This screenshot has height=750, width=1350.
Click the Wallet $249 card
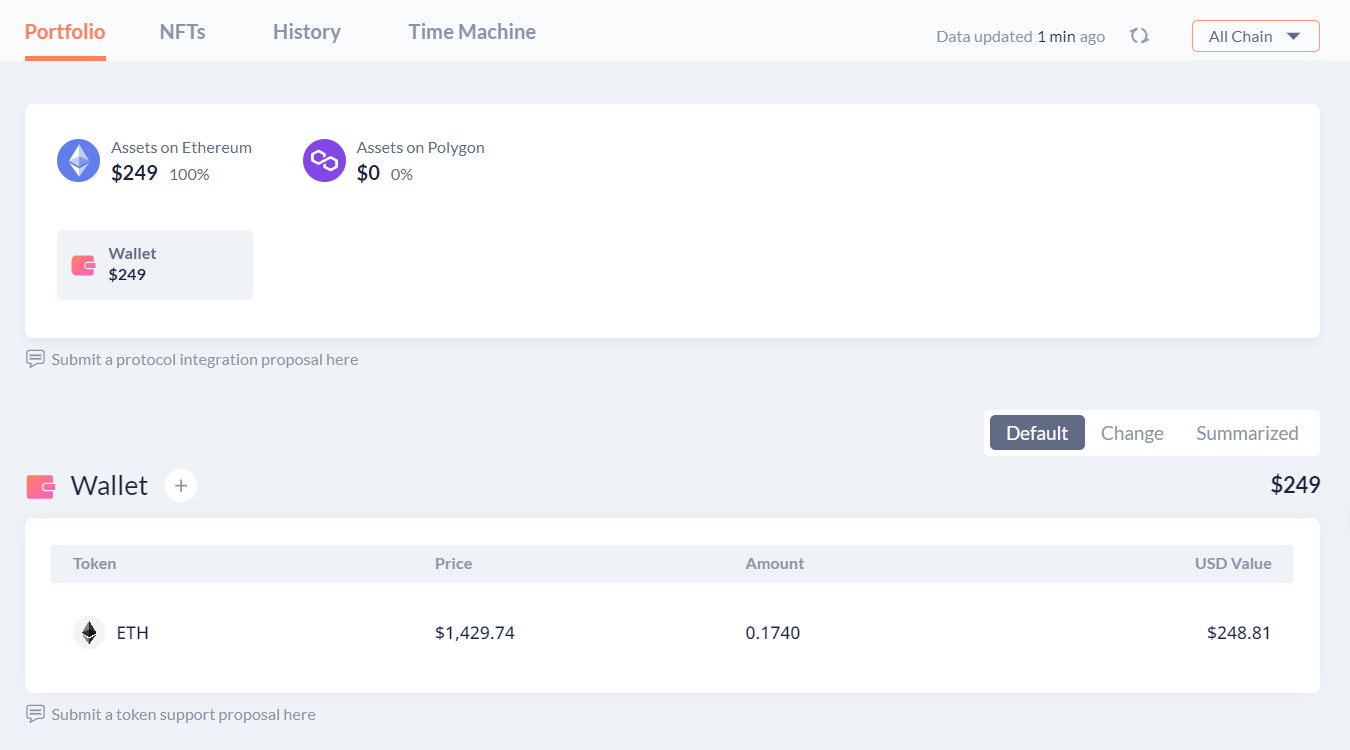(x=155, y=265)
